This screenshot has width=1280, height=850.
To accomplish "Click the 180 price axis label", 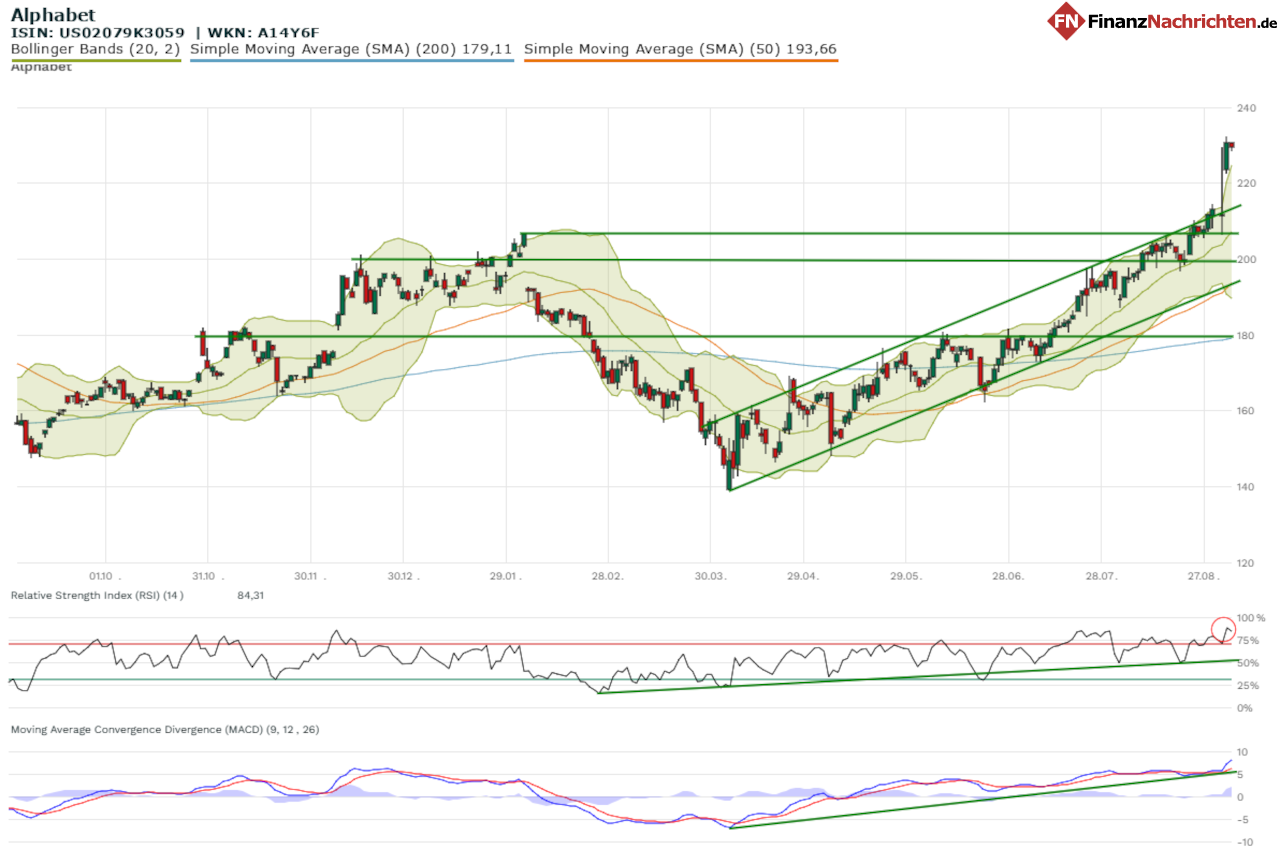I will (1246, 336).
